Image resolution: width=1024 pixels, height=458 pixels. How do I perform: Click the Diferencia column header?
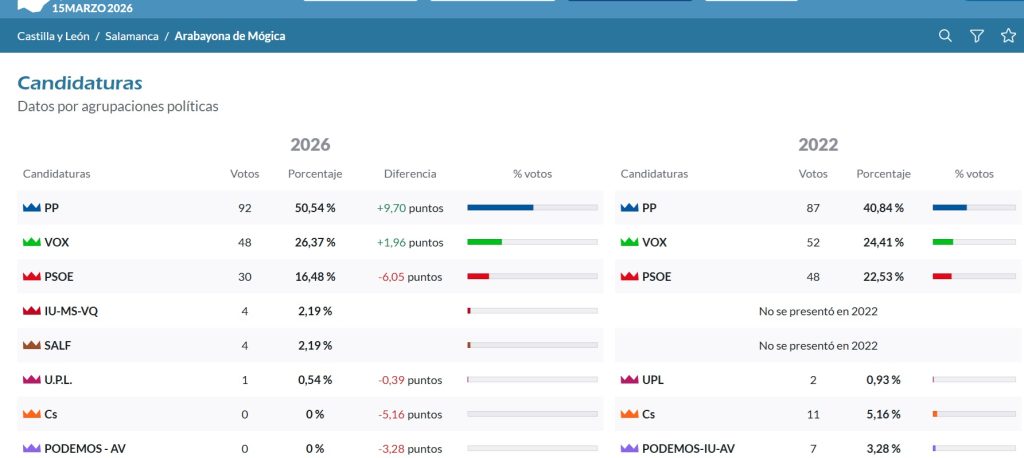[410, 174]
